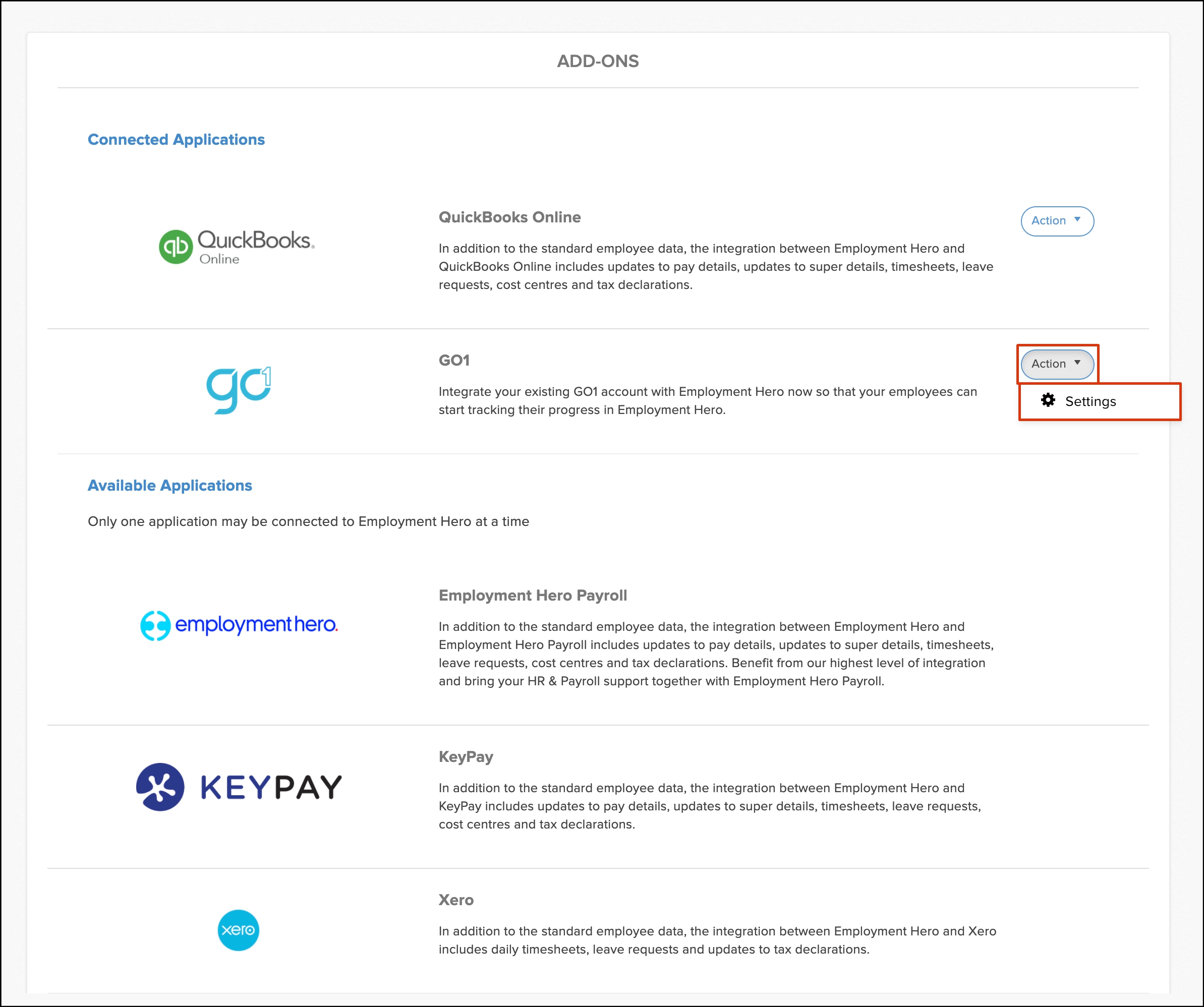Click the GO1 logo
Image resolution: width=1204 pixels, height=1007 pixels.
239,390
